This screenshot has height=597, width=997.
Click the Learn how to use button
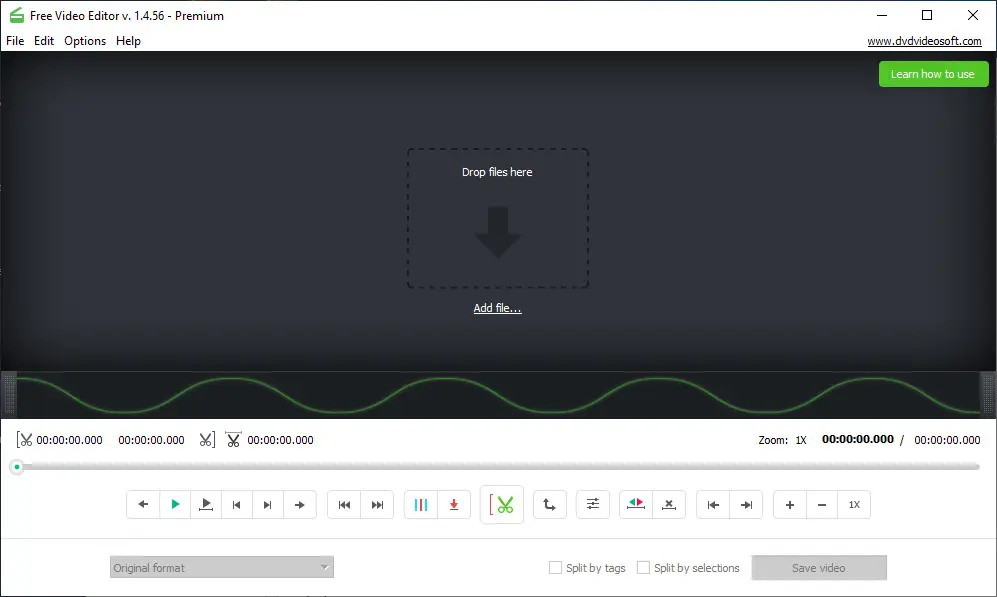(933, 74)
